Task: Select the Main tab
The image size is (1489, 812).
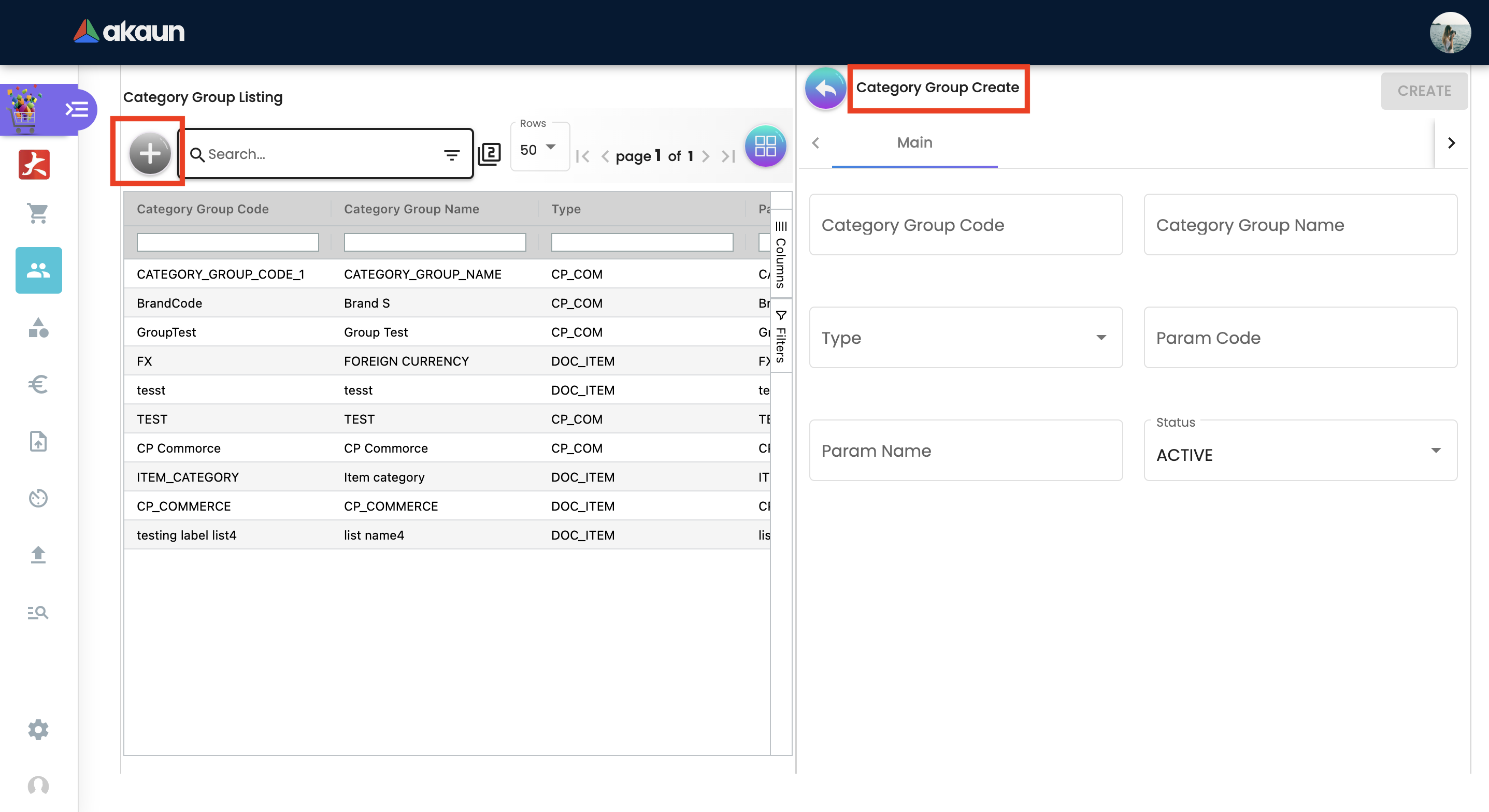Action: [x=914, y=143]
